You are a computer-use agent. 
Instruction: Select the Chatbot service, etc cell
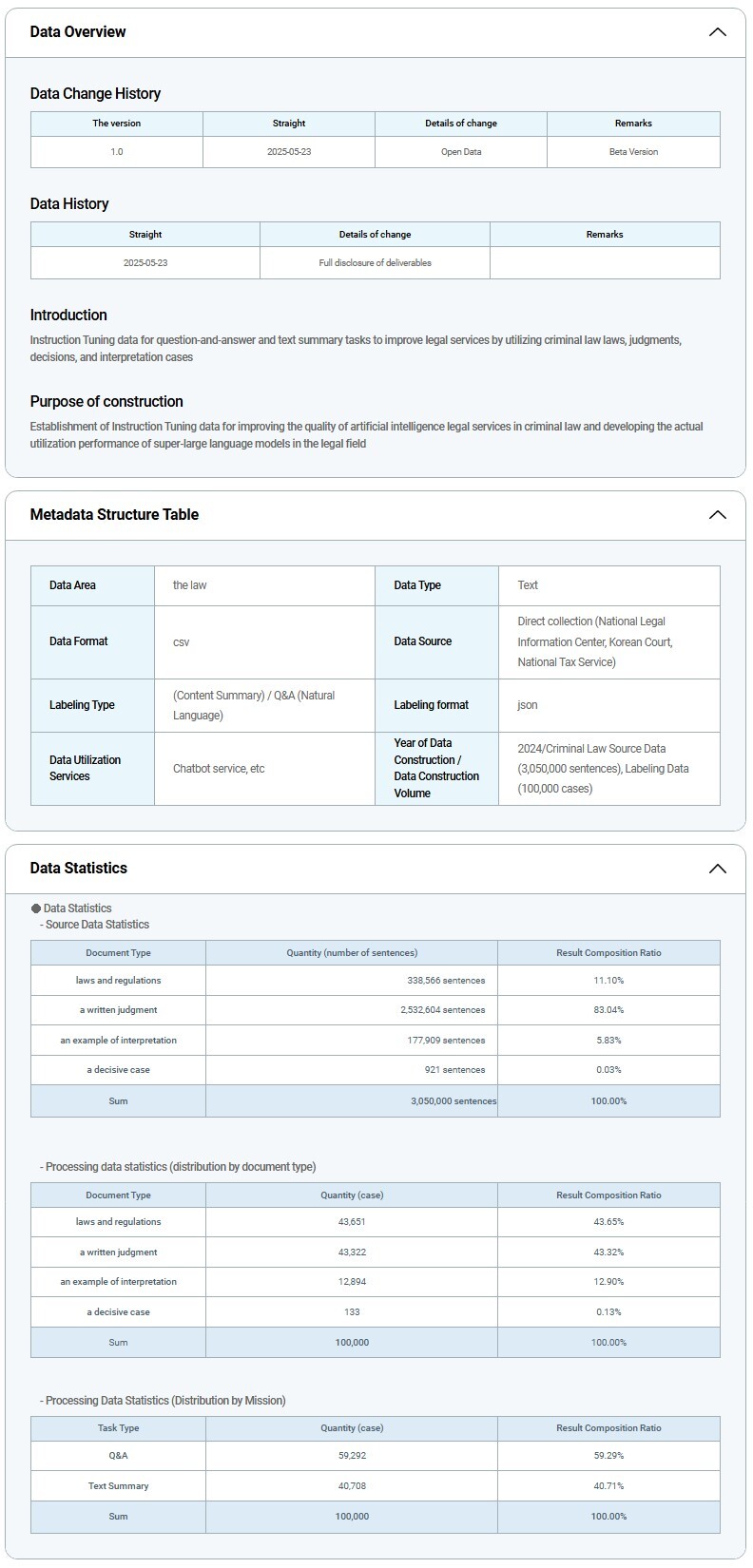(x=219, y=769)
